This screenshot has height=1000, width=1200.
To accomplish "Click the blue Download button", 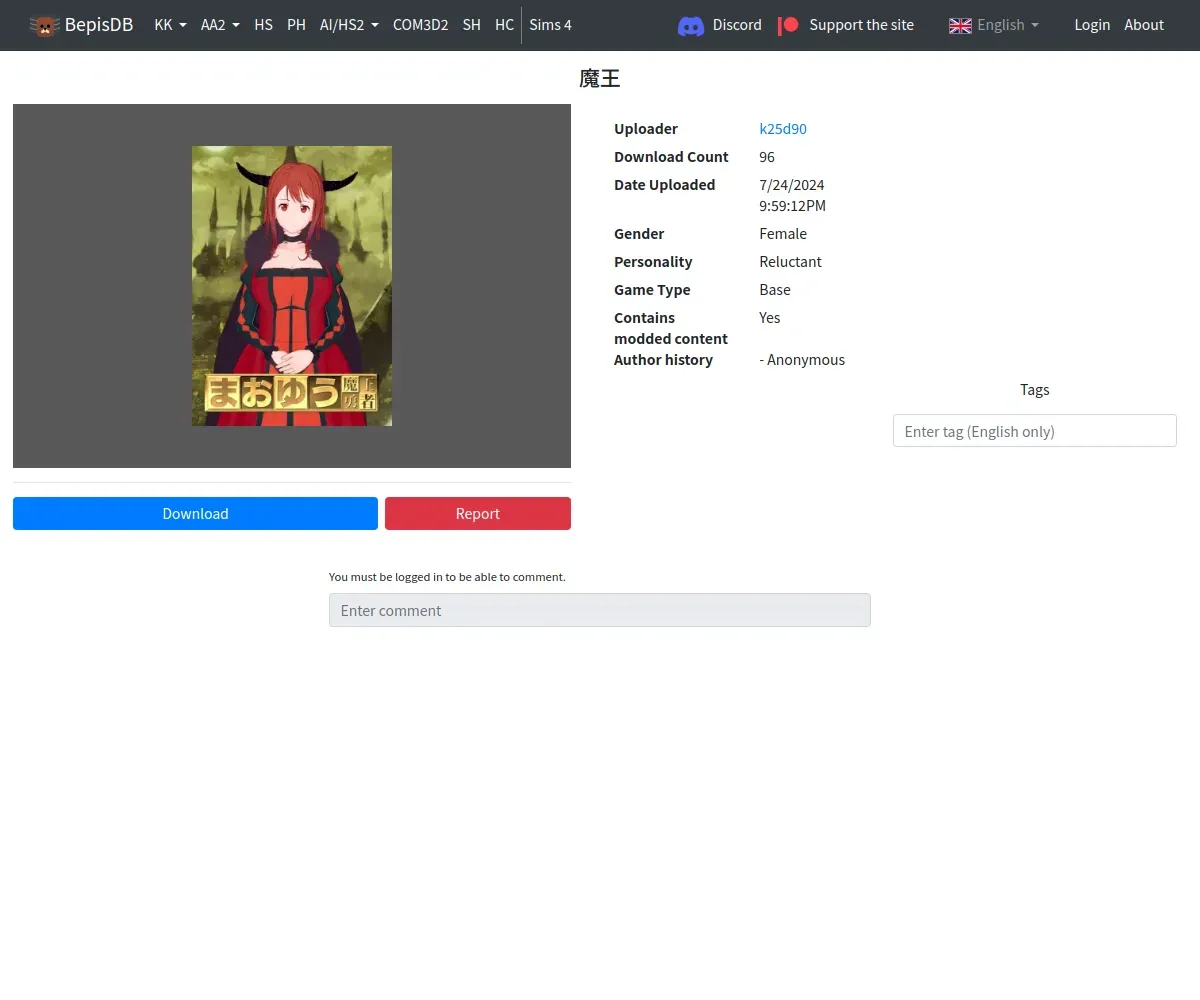I will [195, 514].
